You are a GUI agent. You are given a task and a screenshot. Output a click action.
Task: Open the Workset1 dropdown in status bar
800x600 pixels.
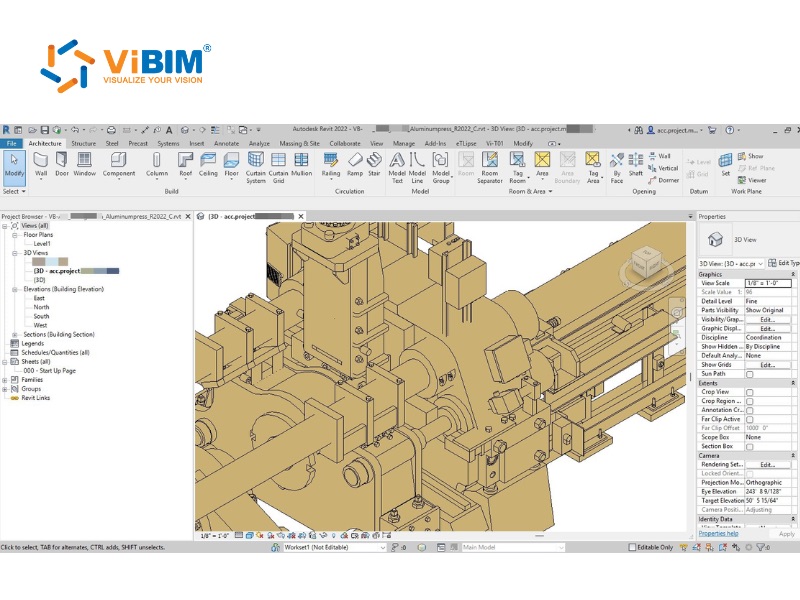(383, 547)
